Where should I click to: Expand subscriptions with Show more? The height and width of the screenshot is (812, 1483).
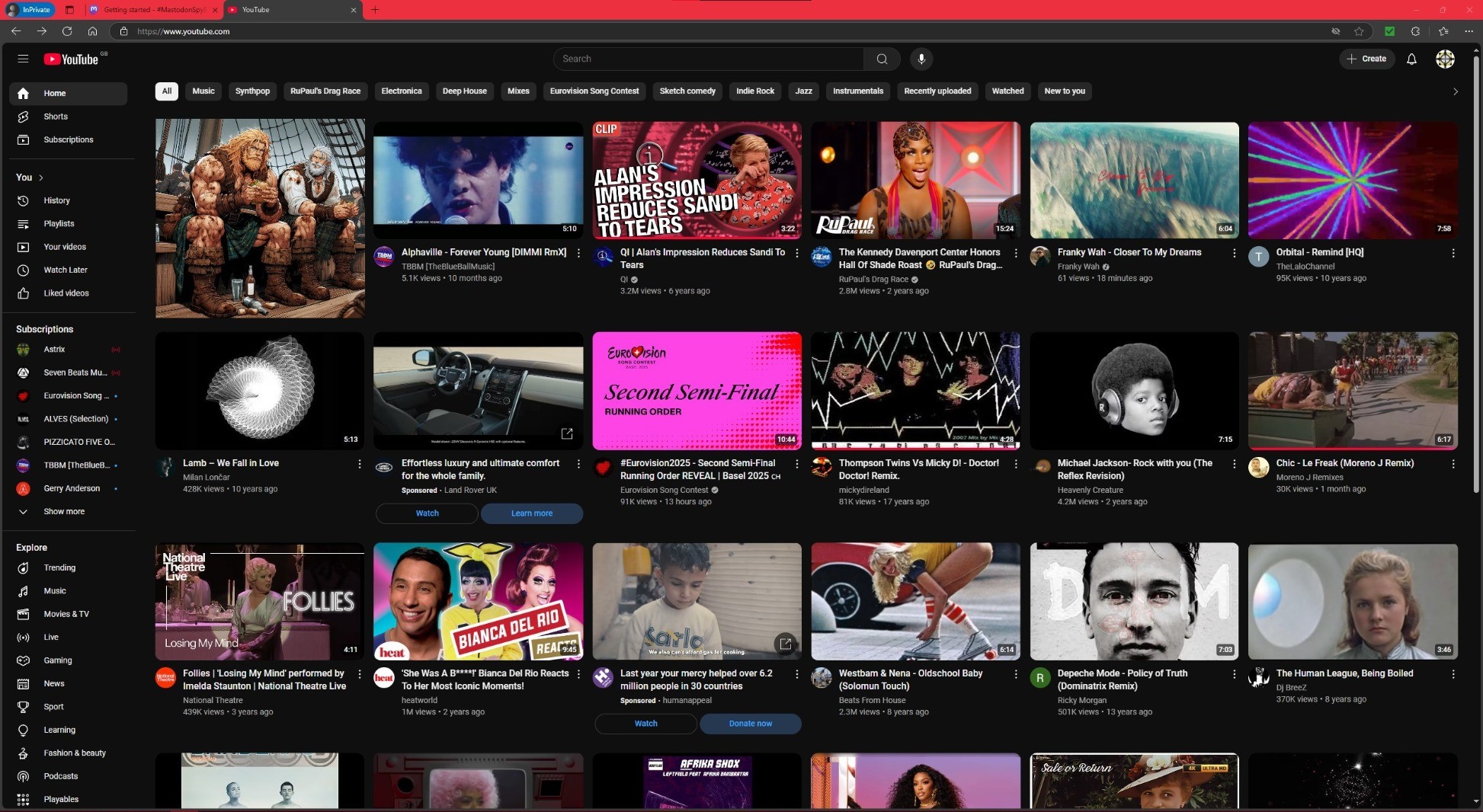coord(68,512)
